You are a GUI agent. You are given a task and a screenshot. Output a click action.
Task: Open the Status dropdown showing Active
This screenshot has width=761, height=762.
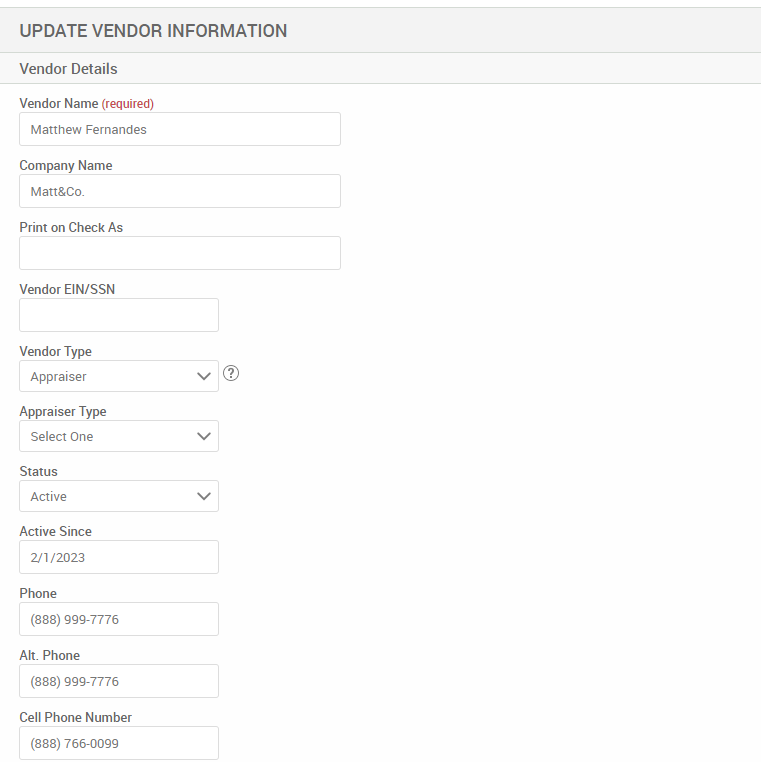coord(119,496)
